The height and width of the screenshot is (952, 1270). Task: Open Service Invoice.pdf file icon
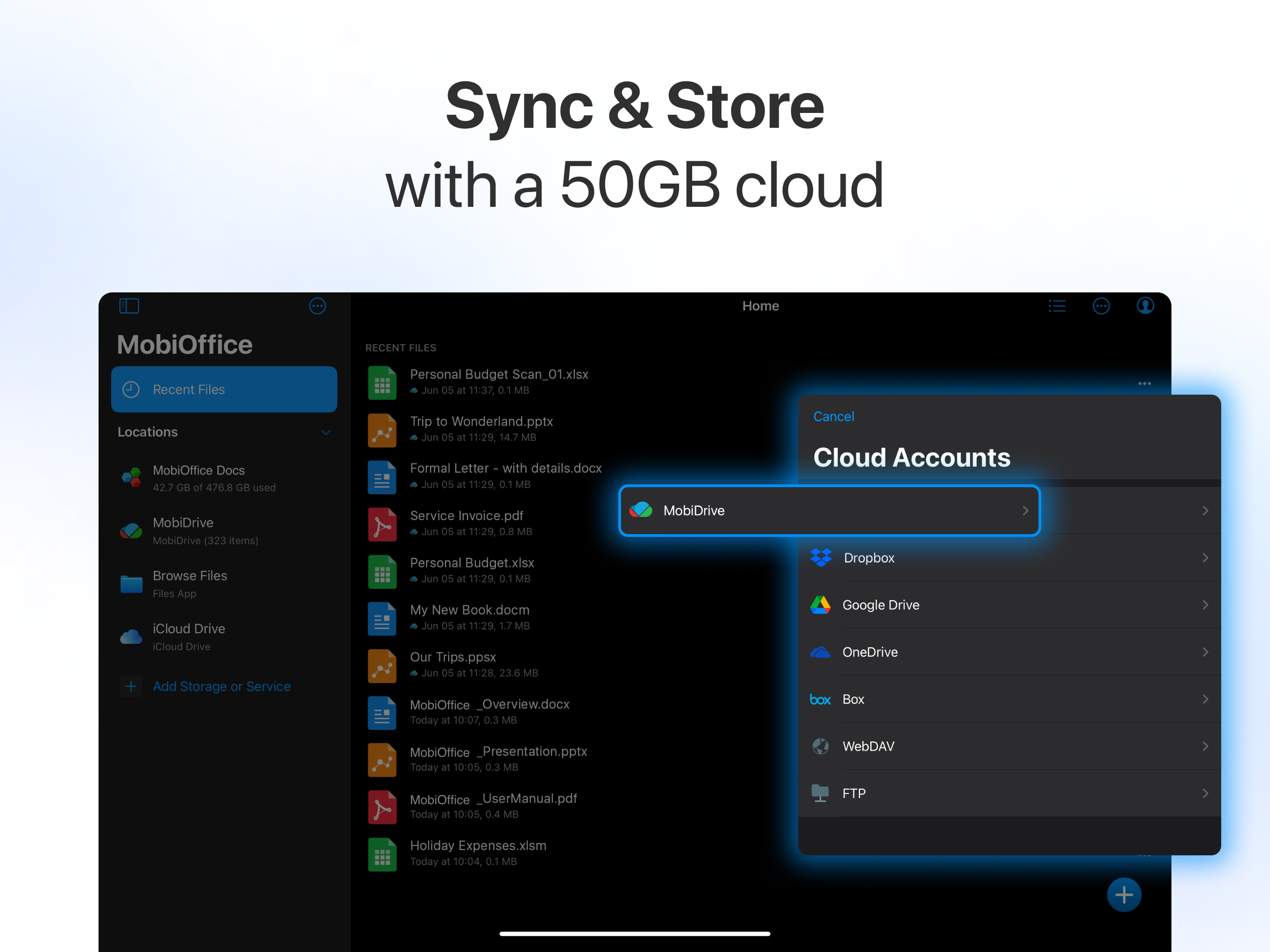pos(383,524)
